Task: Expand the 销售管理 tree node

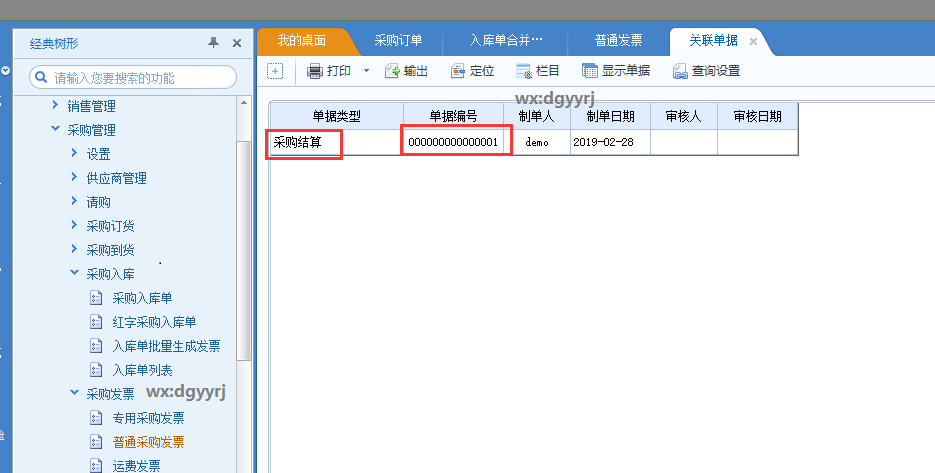Action: [55, 105]
